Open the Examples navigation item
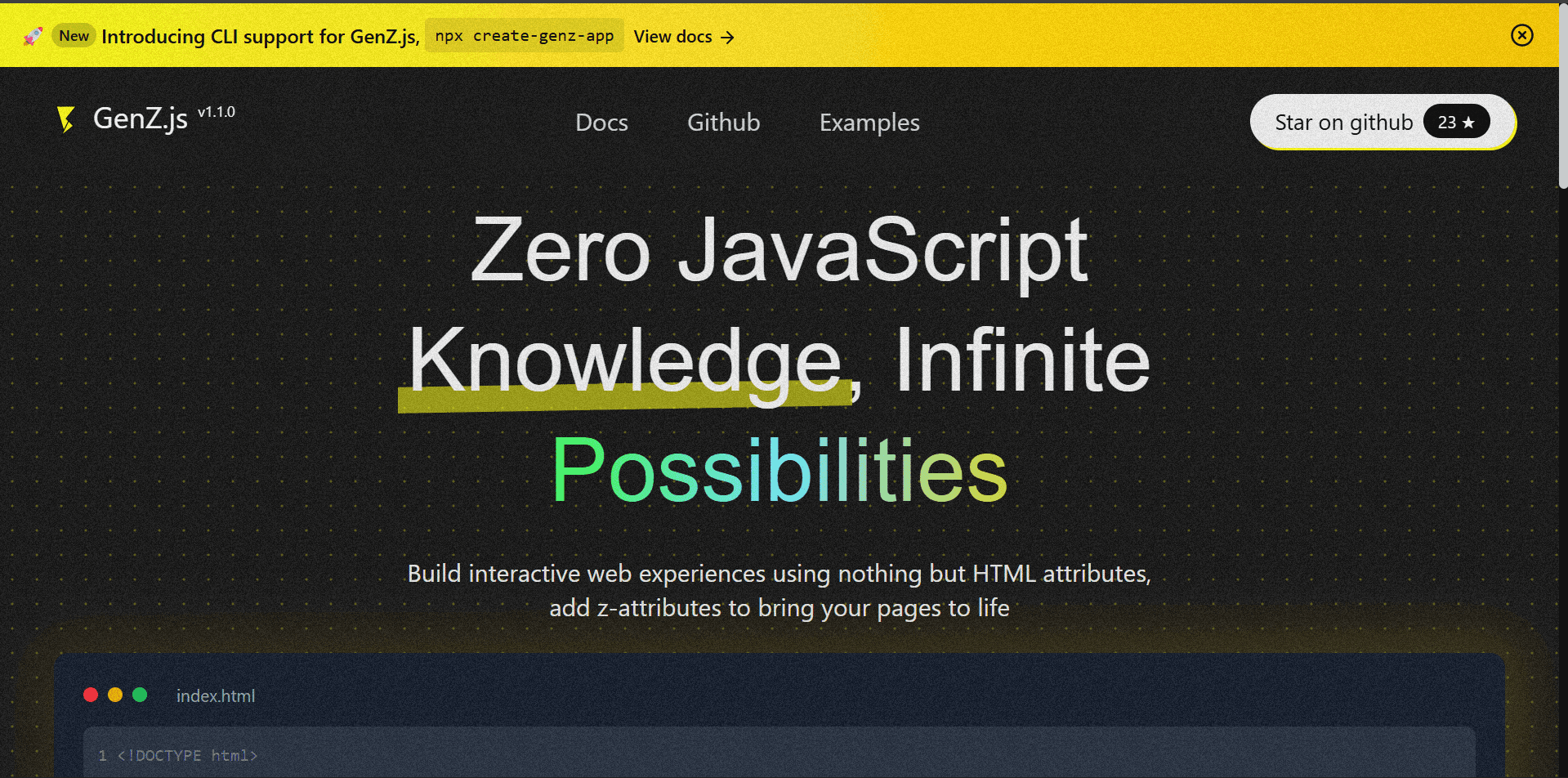Screen dimensions: 1568x778 (x=869, y=123)
